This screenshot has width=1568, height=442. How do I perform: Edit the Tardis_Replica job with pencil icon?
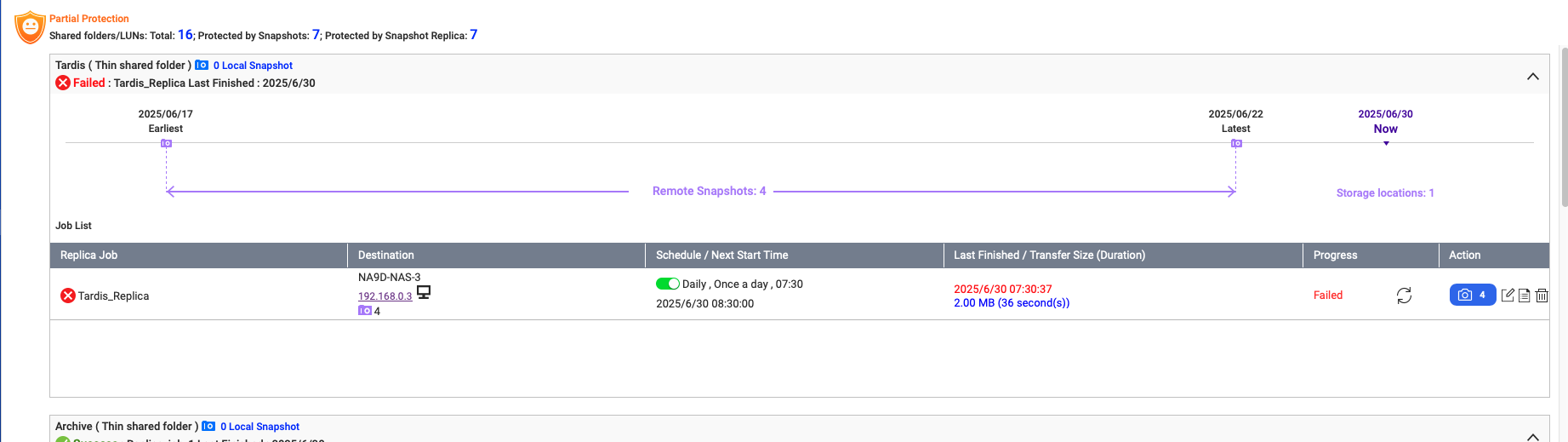click(1508, 296)
